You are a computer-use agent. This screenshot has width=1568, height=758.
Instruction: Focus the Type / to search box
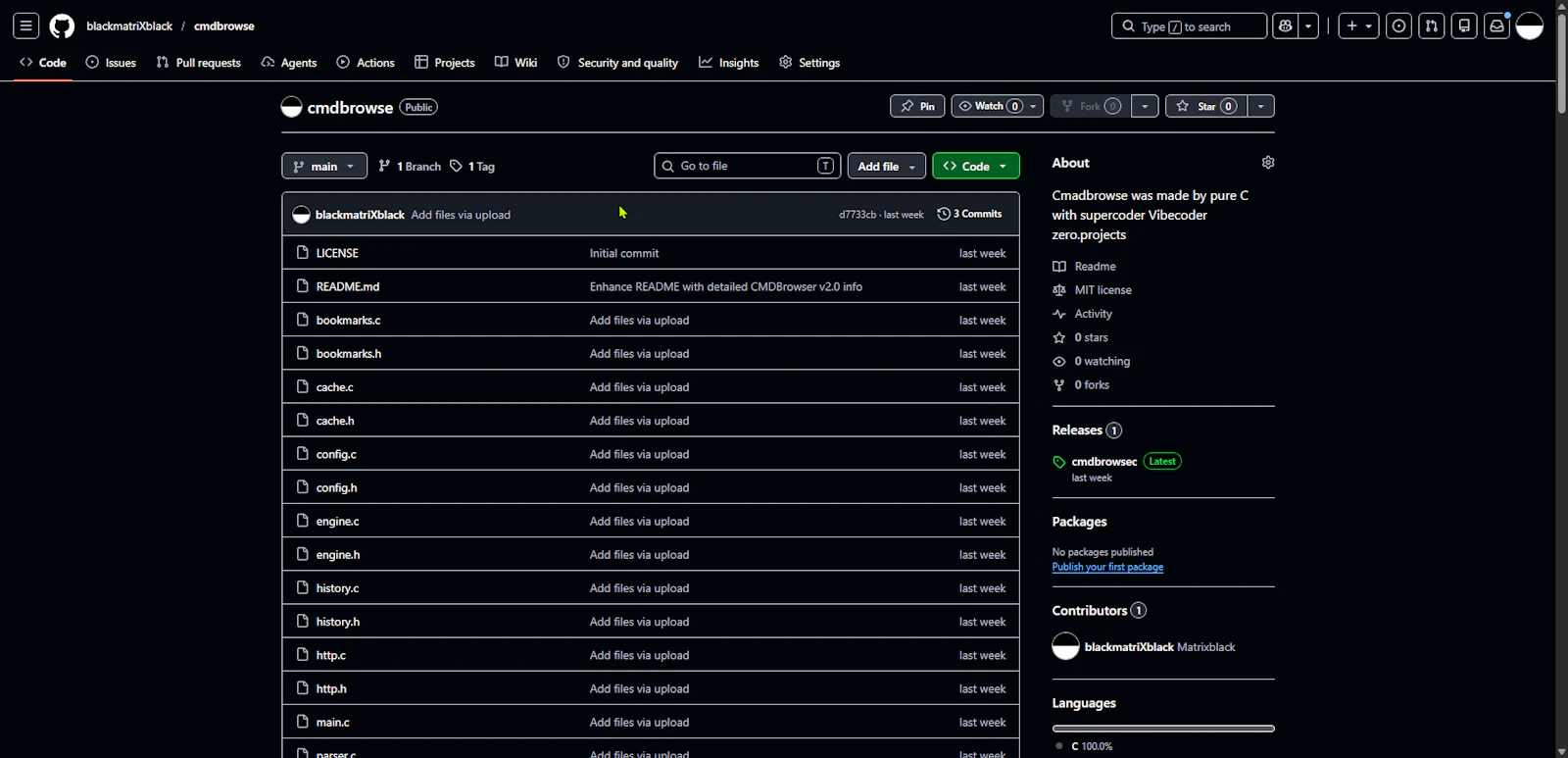1189,26
